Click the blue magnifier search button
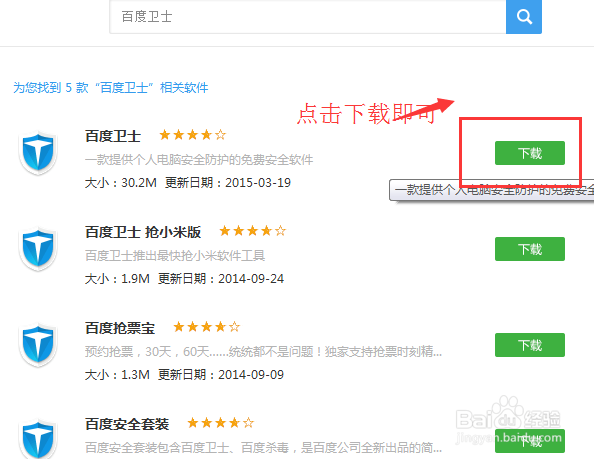The width and height of the screenshot is (594, 459). (x=524, y=17)
